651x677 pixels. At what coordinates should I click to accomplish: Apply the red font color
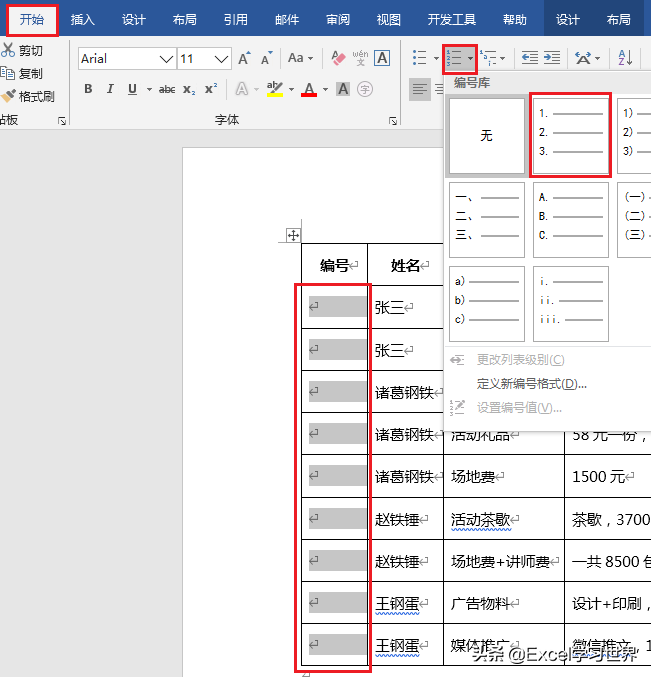point(309,89)
